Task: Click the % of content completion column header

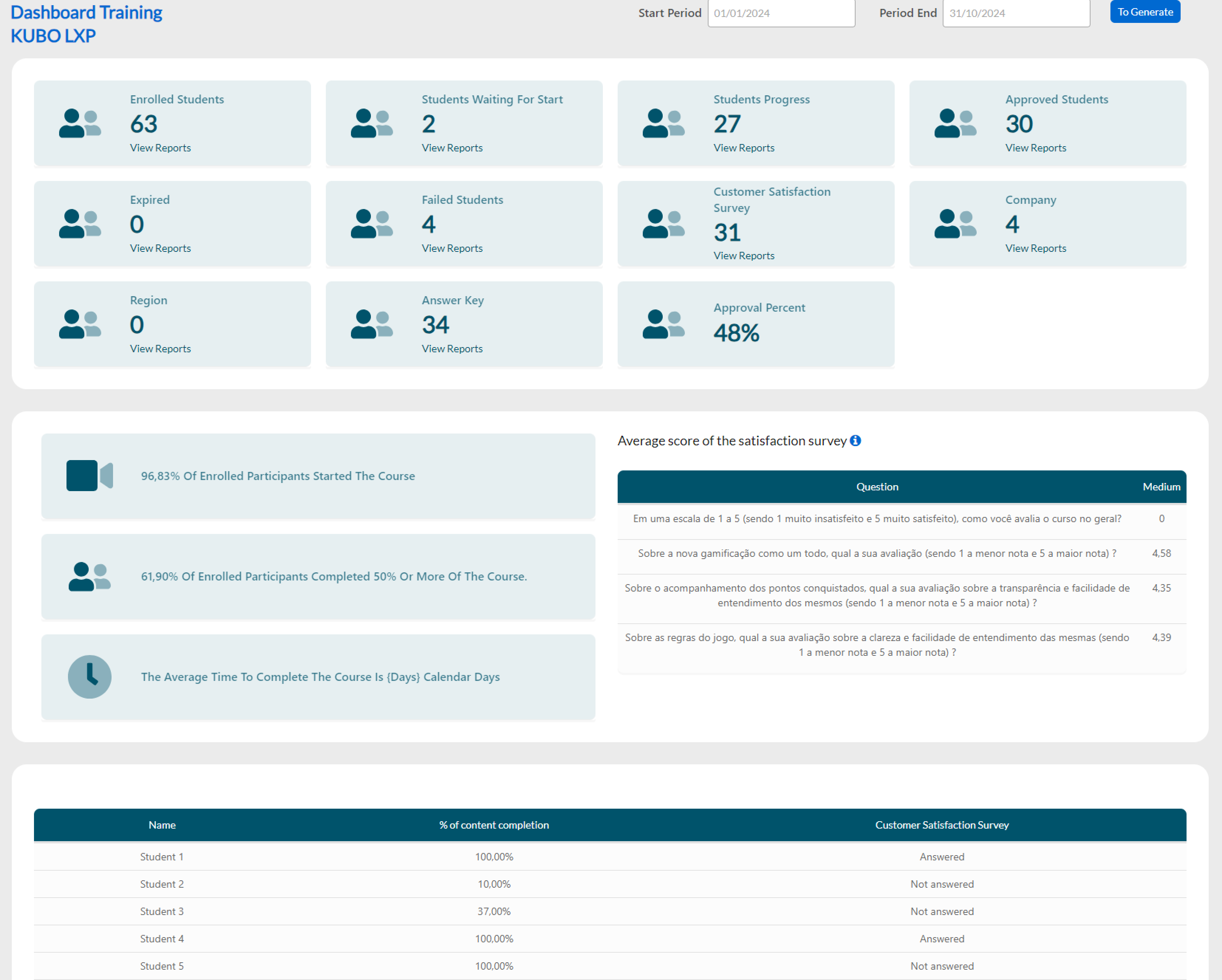Action: click(x=494, y=825)
